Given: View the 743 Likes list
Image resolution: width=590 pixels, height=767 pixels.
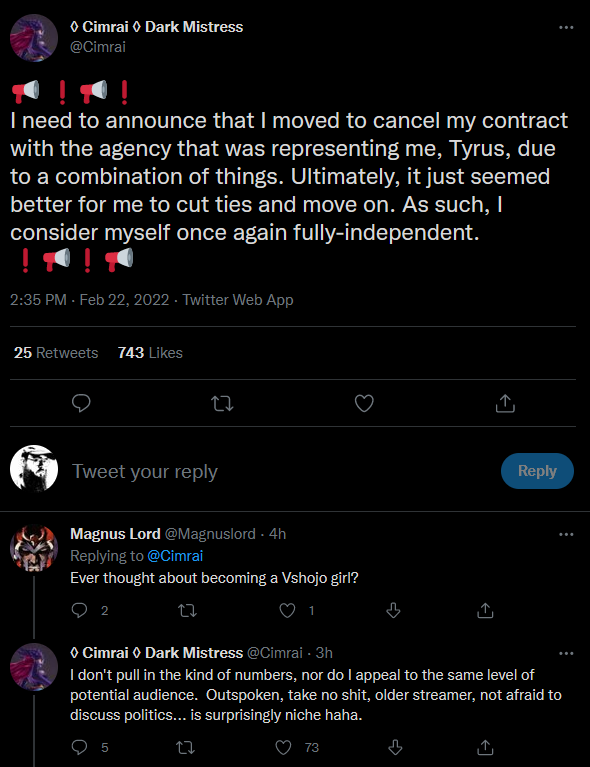Looking at the screenshot, I should click(x=150, y=353).
